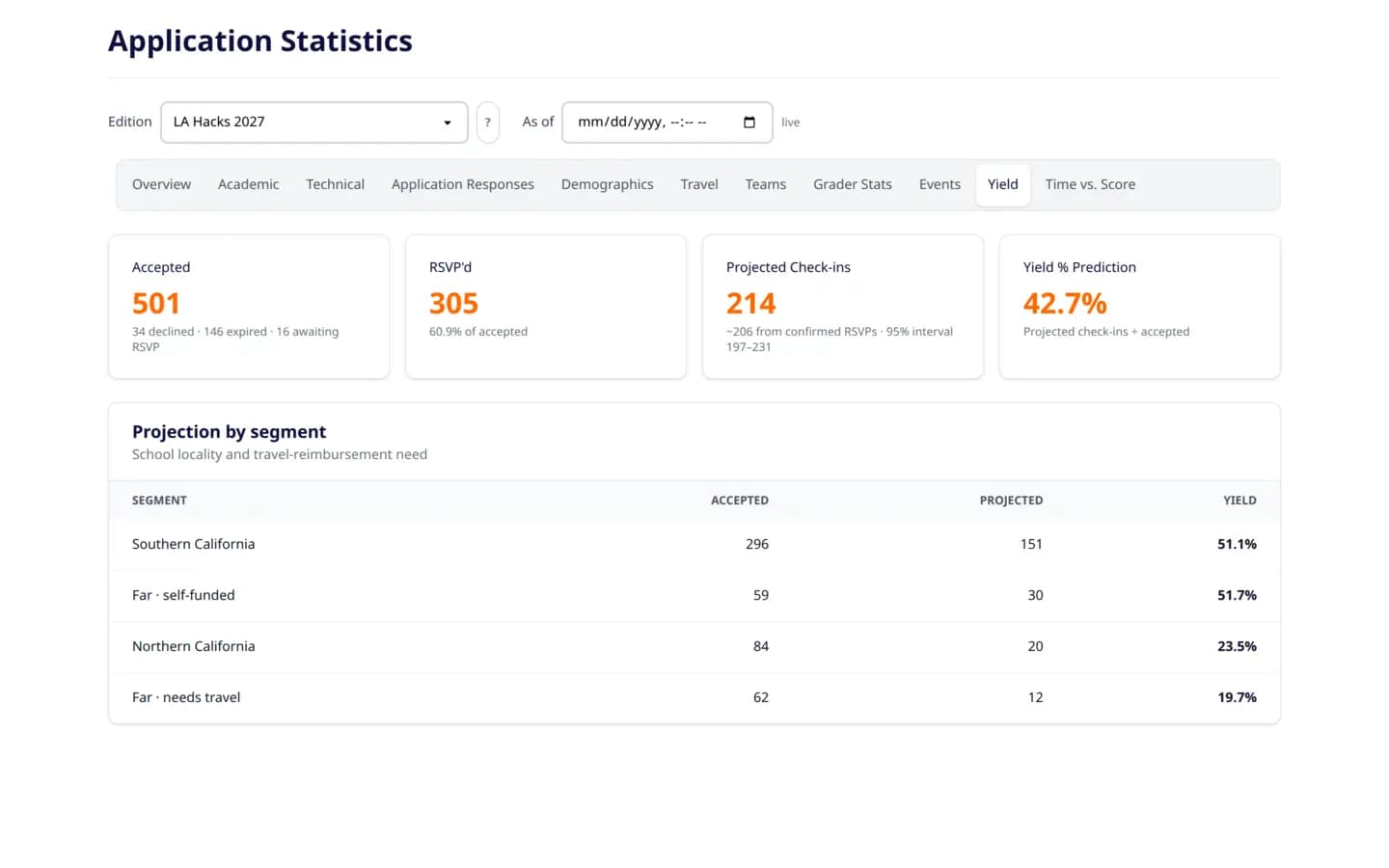View the Grader Stats tab
Viewport: 1389px width, 868px height.
pos(852,184)
